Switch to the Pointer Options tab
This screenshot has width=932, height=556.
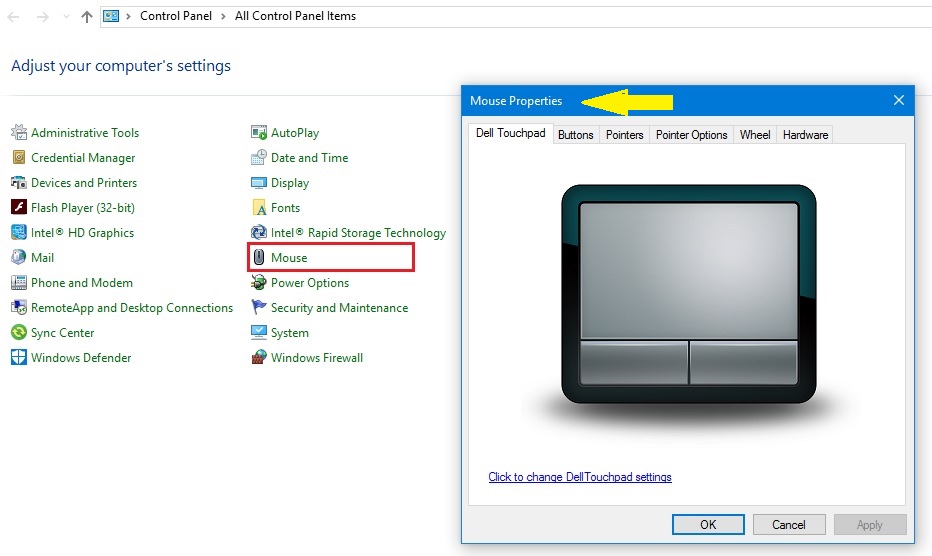tap(691, 135)
